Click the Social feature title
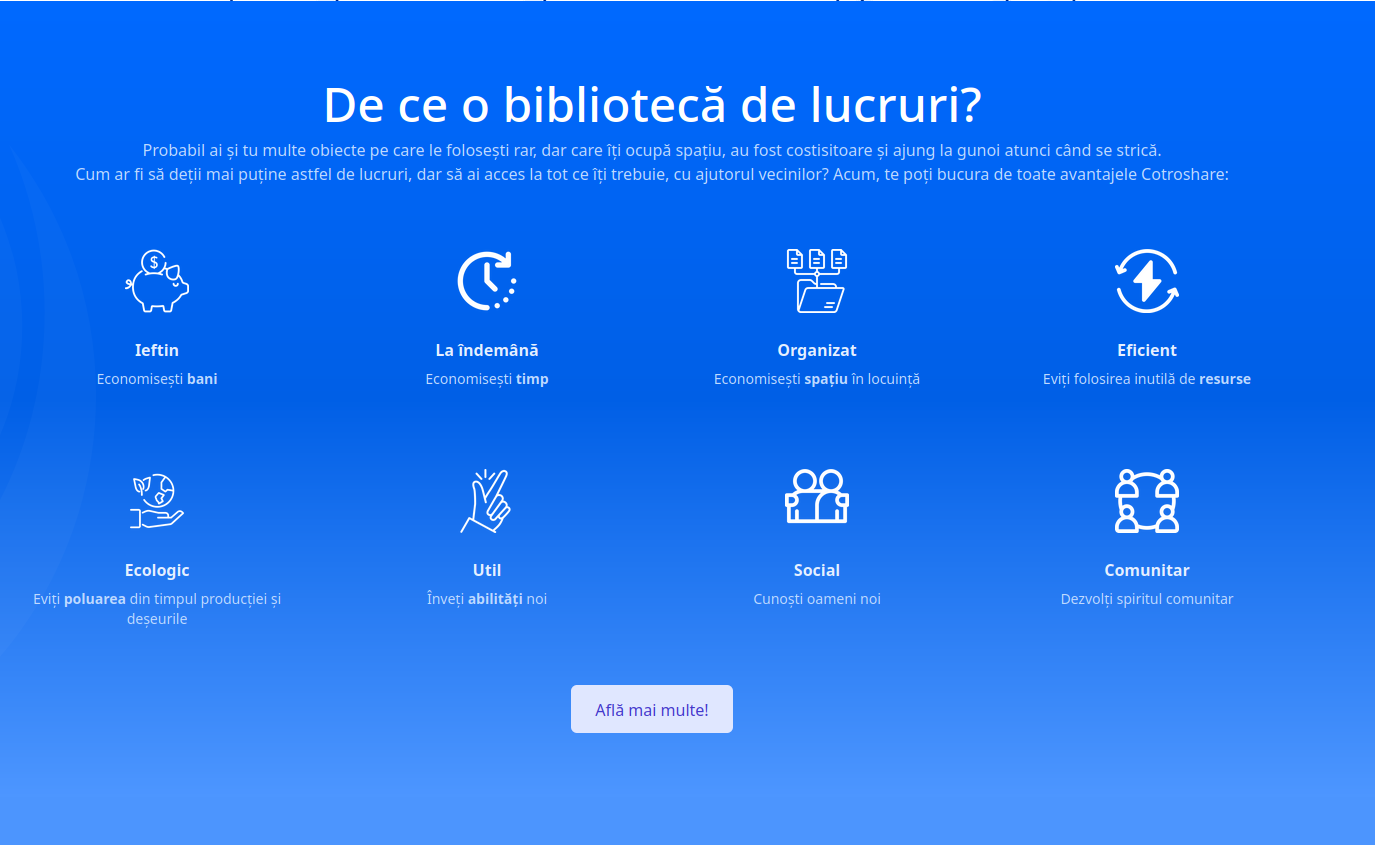The height and width of the screenshot is (845, 1375). [x=817, y=570]
